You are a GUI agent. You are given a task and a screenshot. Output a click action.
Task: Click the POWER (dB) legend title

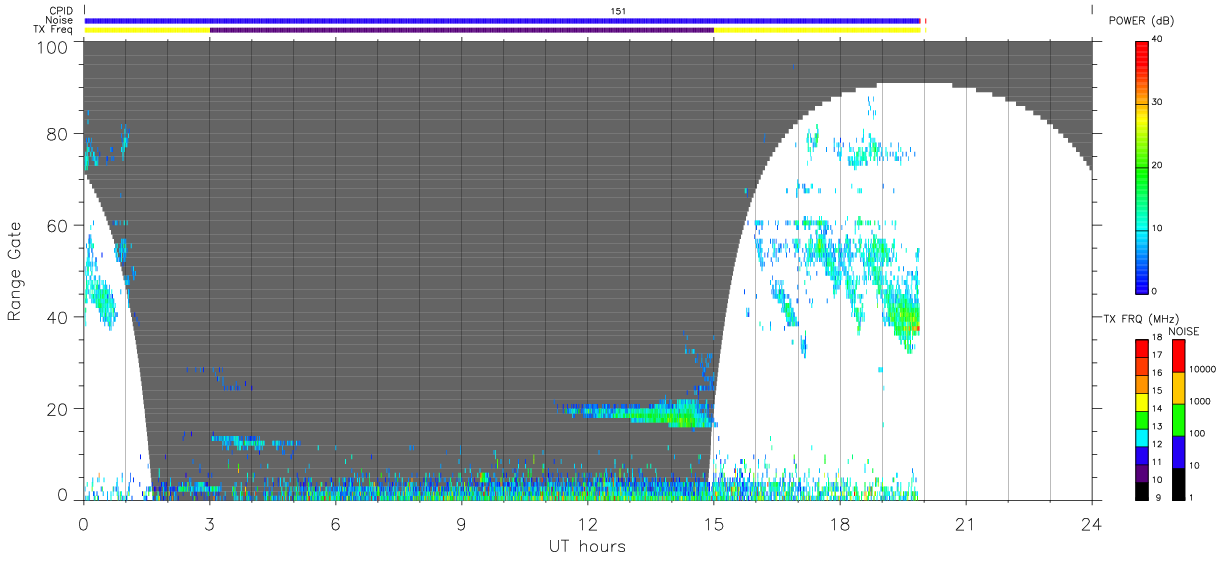[x=1142, y=21]
